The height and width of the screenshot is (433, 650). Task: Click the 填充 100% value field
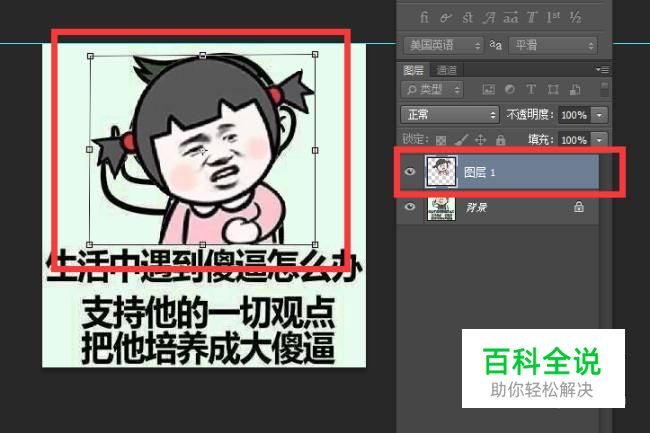(574, 140)
